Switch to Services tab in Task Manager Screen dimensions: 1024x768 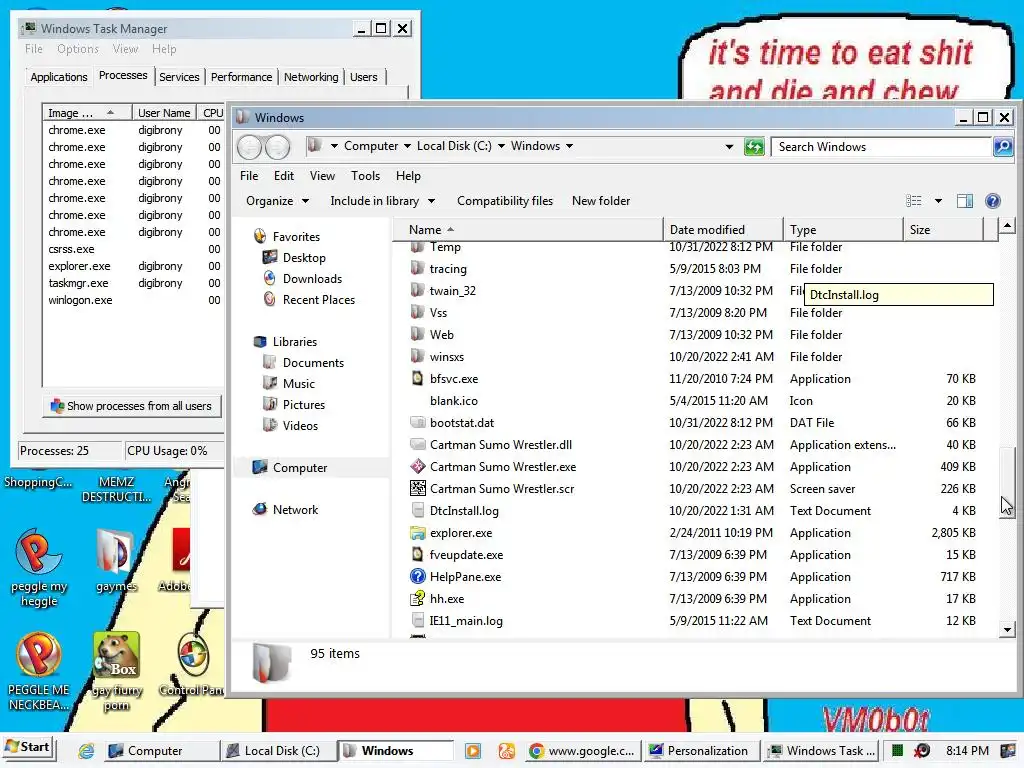coord(179,77)
